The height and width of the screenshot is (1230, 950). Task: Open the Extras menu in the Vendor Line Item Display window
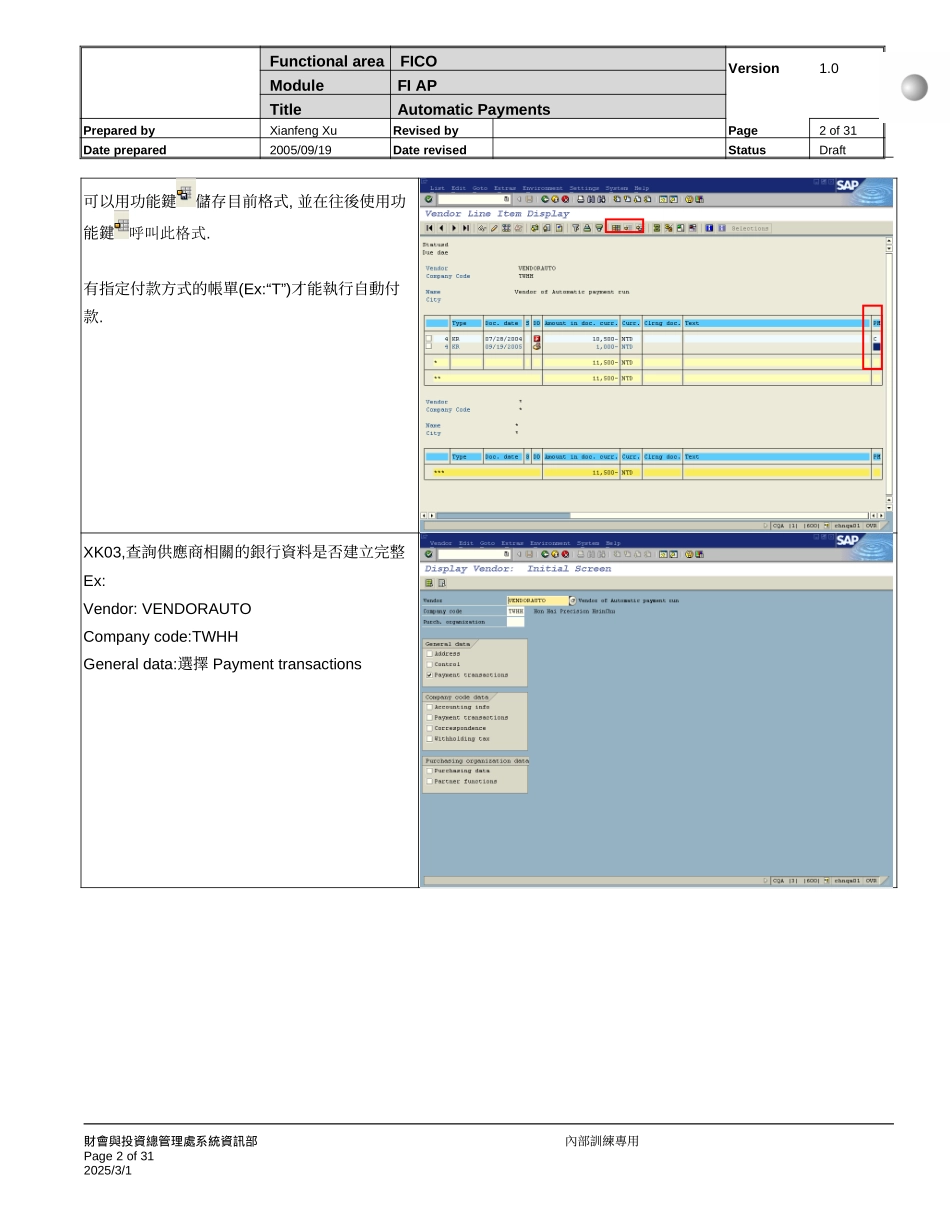[505, 188]
